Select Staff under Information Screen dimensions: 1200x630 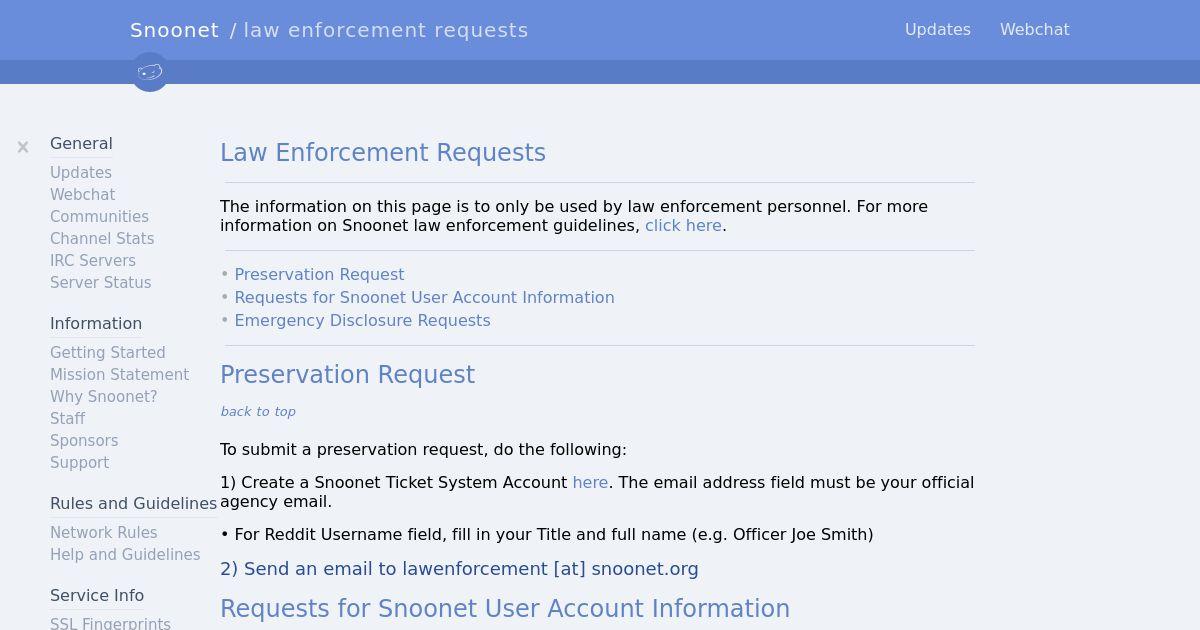click(67, 419)
